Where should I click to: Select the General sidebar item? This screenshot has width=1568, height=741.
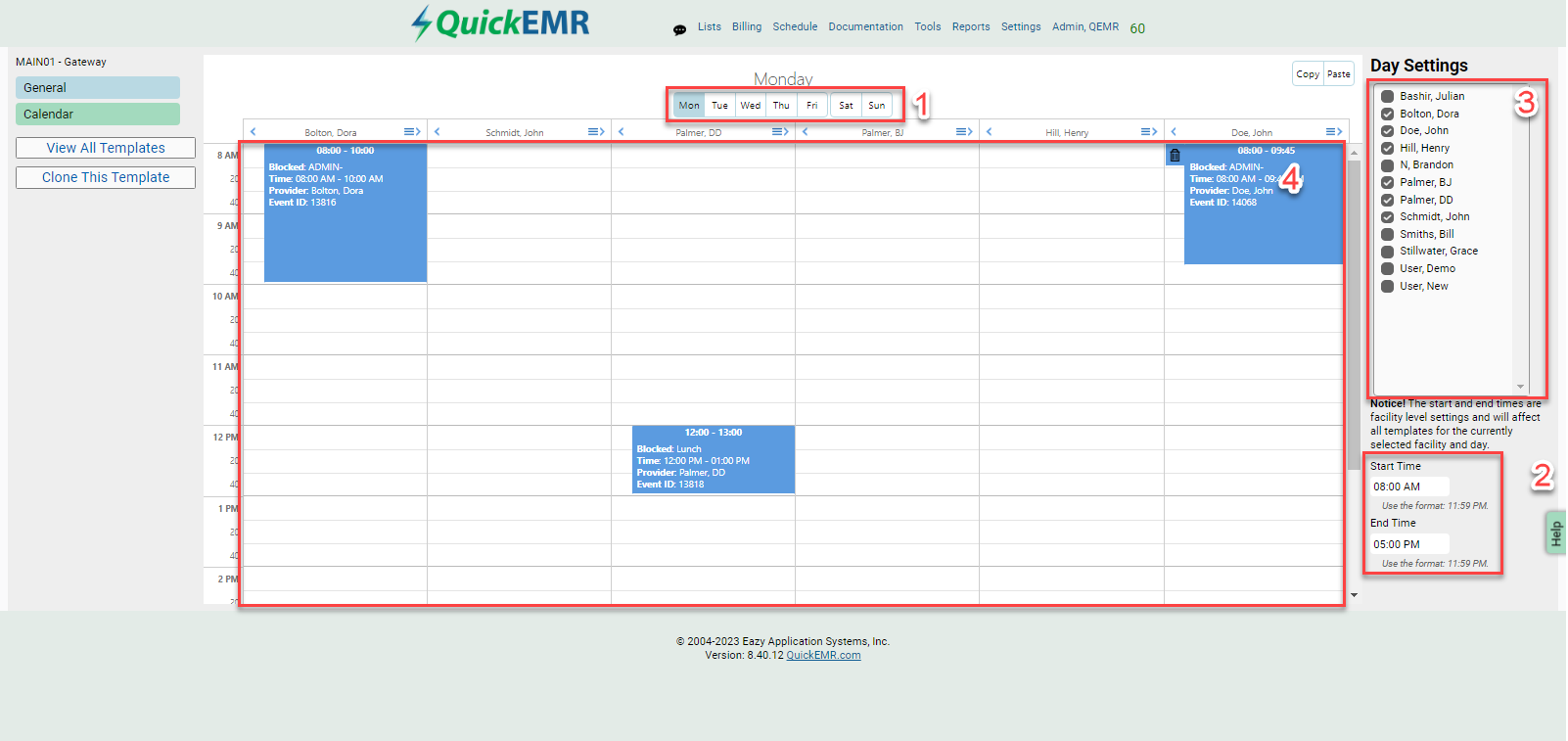point(98,87)
